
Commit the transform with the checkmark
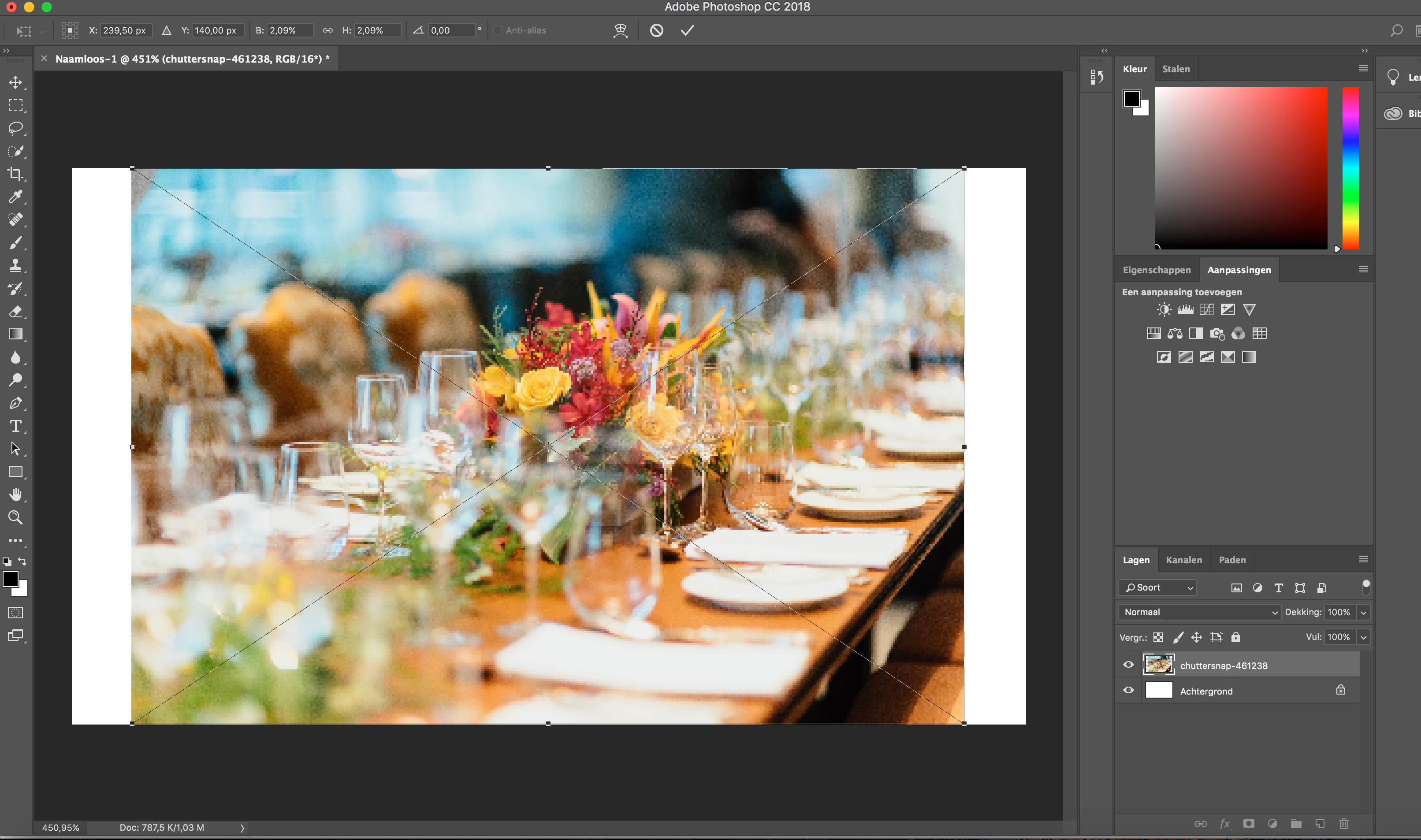click(687, 30)
